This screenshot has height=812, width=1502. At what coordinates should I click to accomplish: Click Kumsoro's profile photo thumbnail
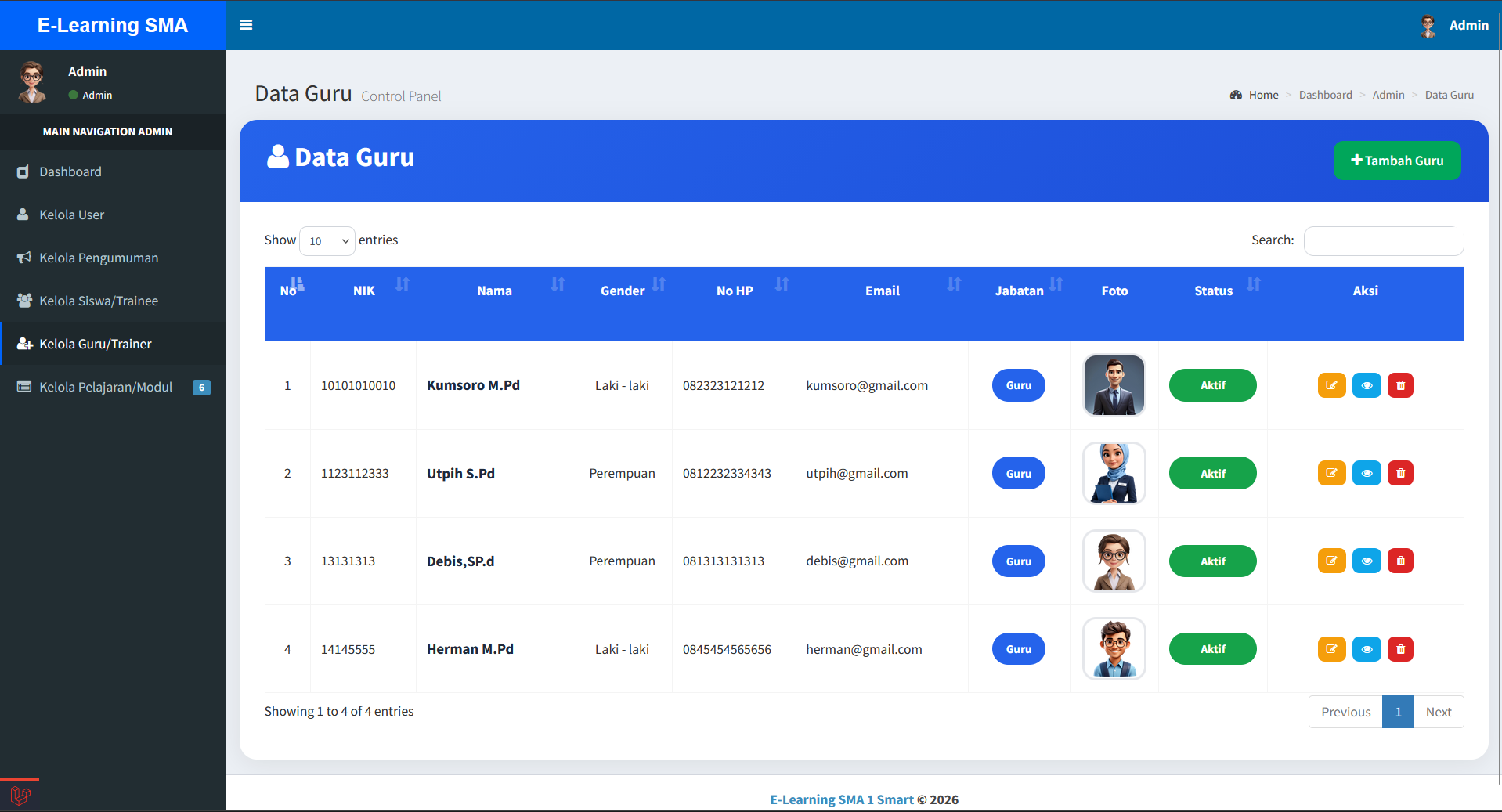(x=1114, y=385)
